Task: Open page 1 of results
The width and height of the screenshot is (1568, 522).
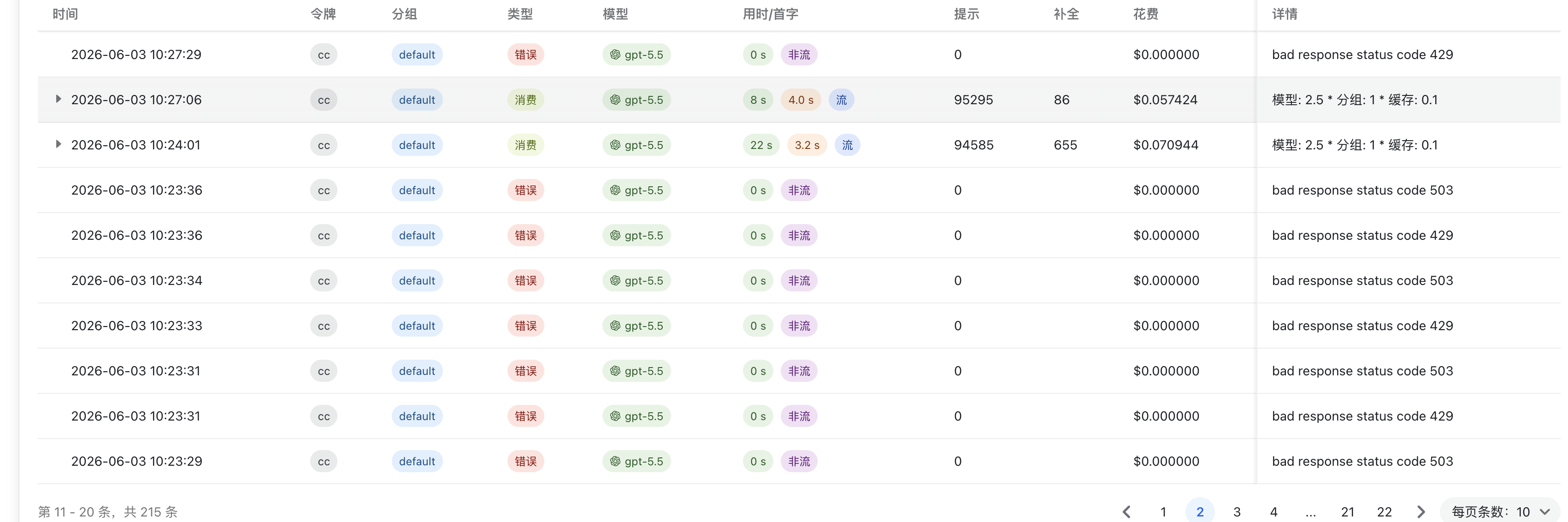Action: 1163,512
